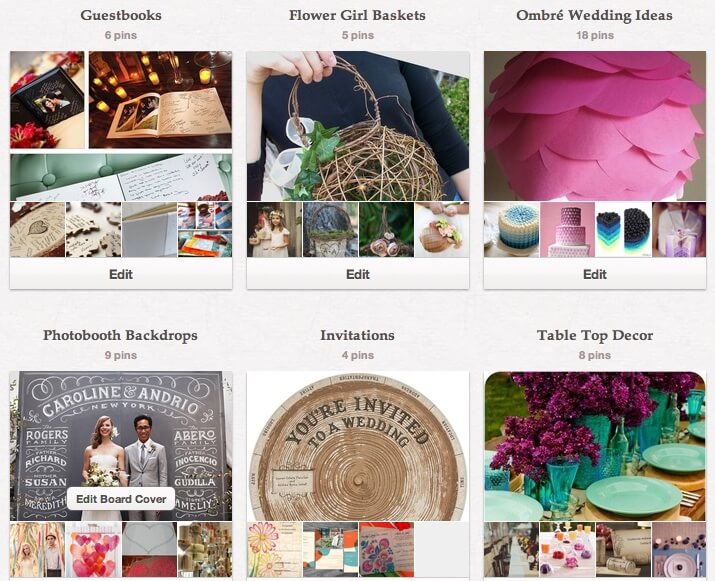Open the Invitations board title

tap(358, 335)
